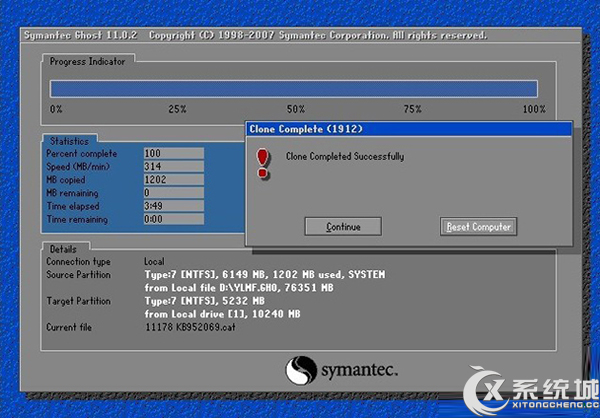600x418 pixels.
Task: Click the "Speed (MB/min)" label
Action: [x=78, y=167]
